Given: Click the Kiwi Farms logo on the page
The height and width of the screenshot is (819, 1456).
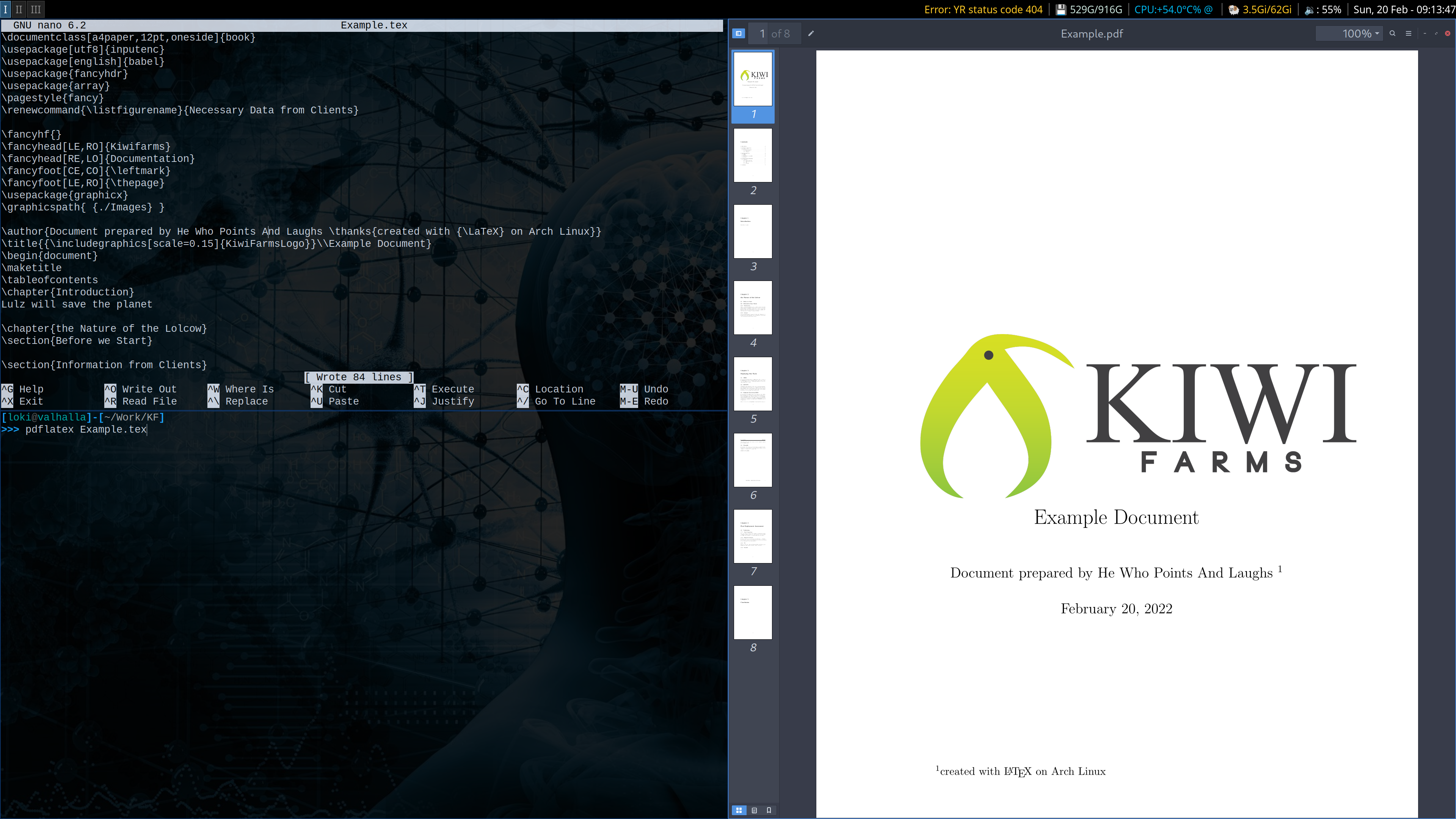Looking at the screenshot, I should 1138,416.
